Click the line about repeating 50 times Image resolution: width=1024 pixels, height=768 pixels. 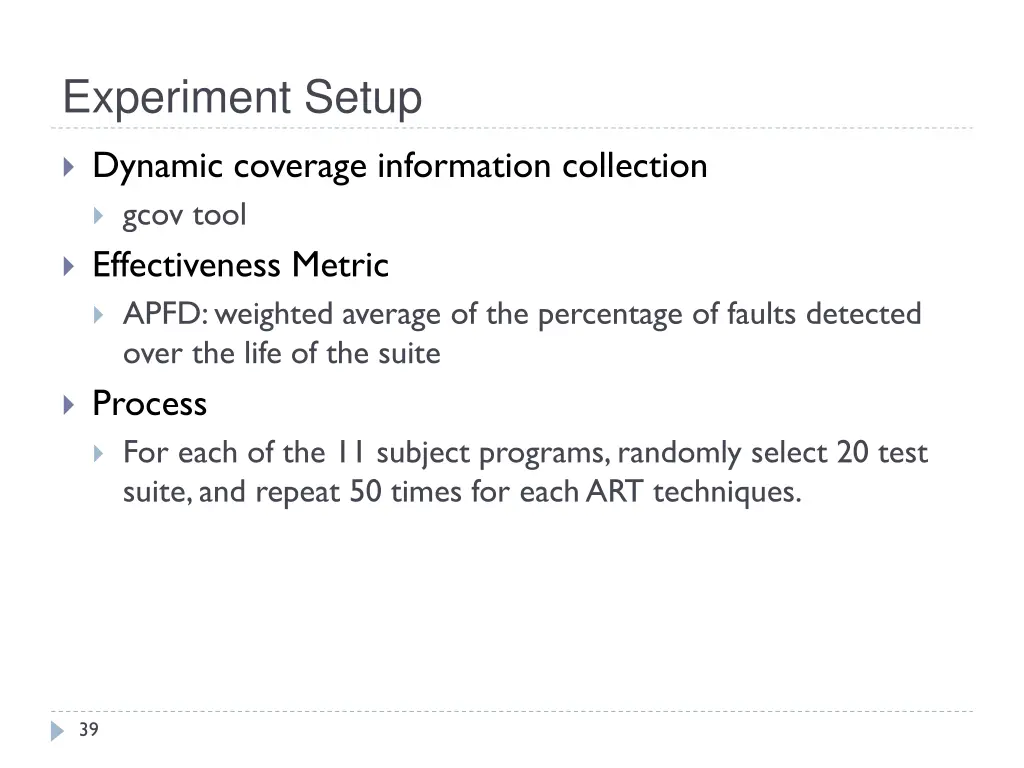(462, 492)
